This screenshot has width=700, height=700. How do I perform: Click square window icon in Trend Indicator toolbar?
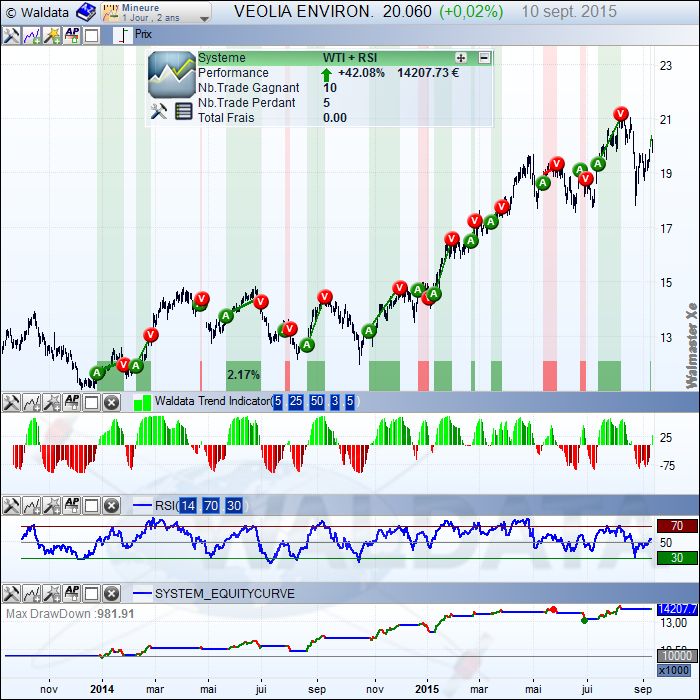point(92,403)
